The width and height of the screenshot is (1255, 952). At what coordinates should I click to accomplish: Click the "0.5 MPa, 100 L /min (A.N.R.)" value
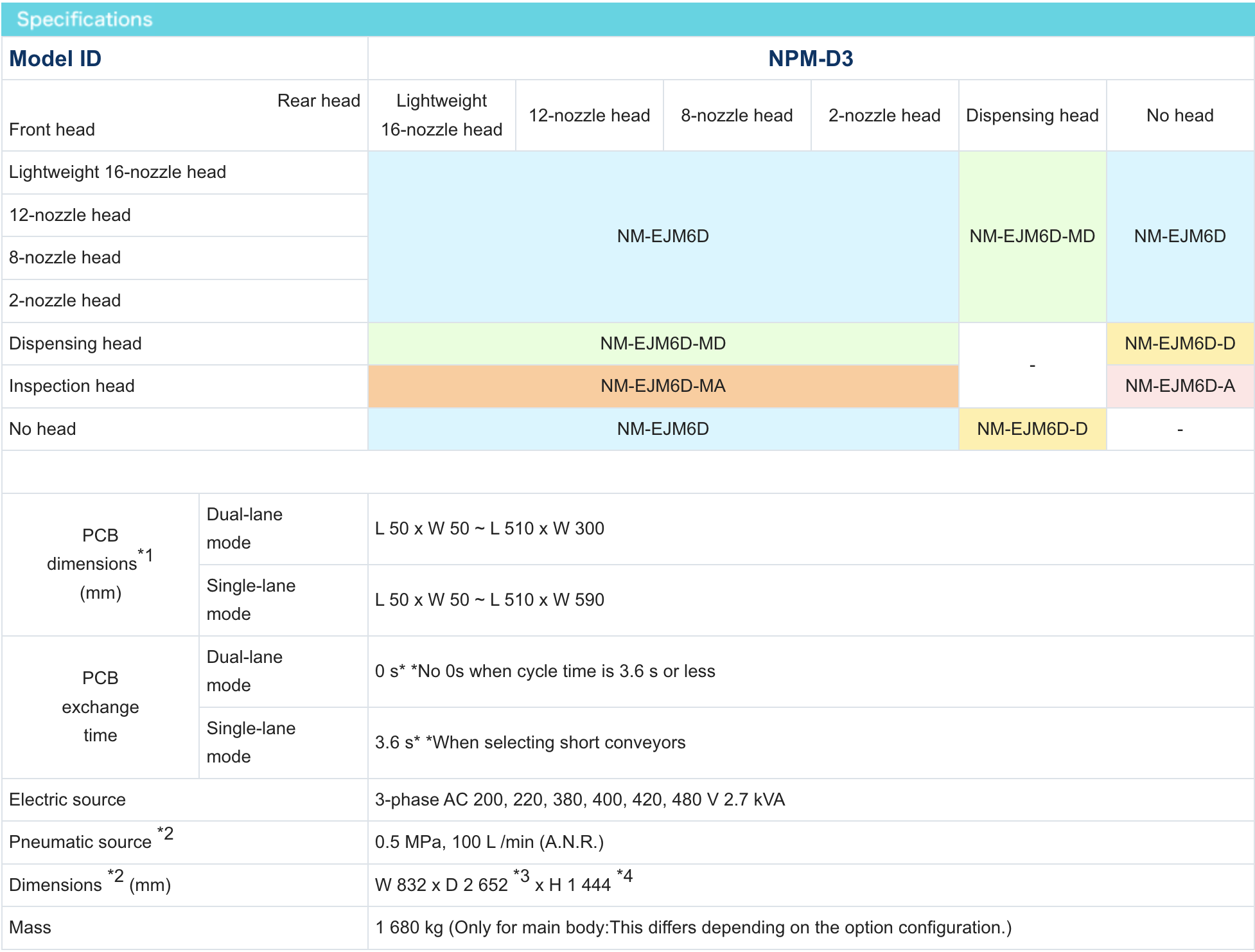coord(489,842)
